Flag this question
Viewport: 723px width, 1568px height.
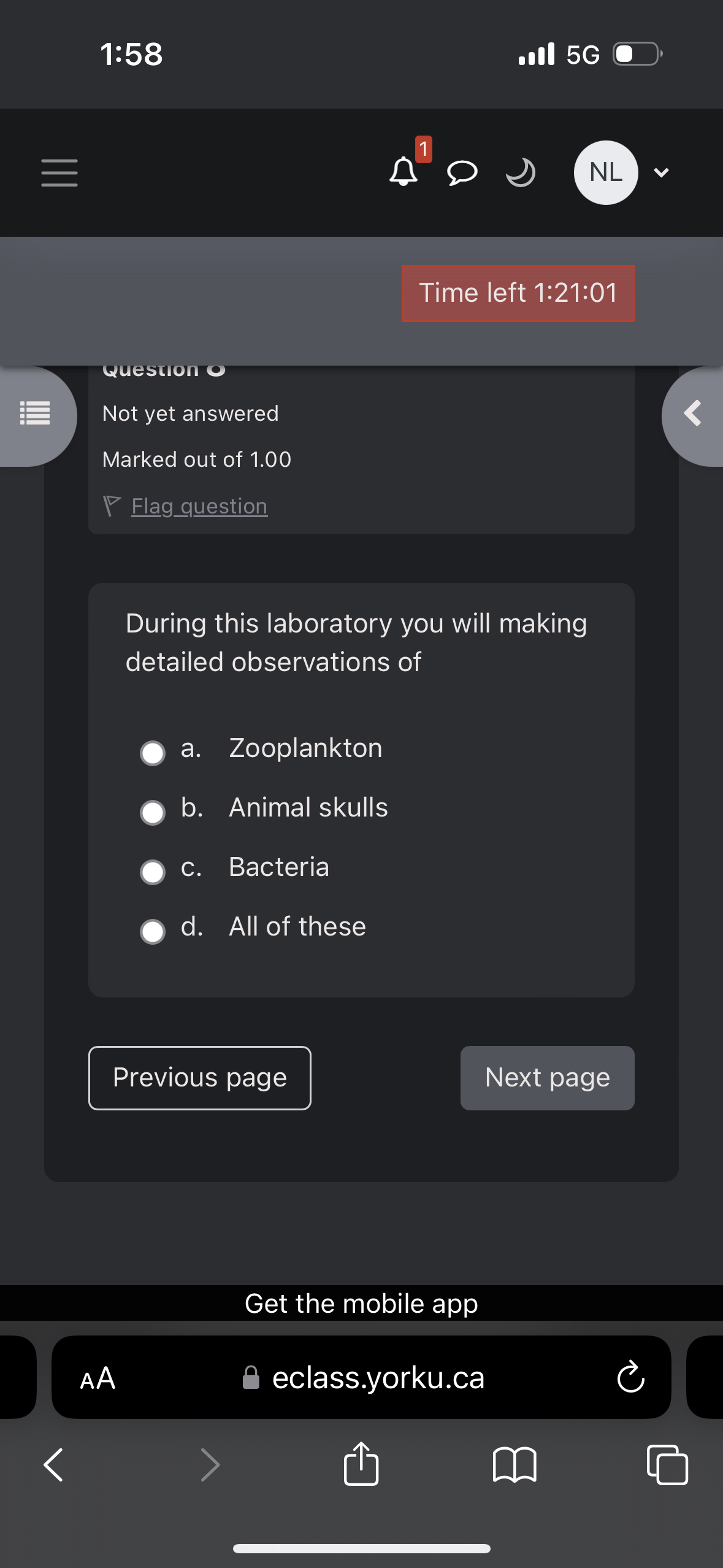(199, 506)
